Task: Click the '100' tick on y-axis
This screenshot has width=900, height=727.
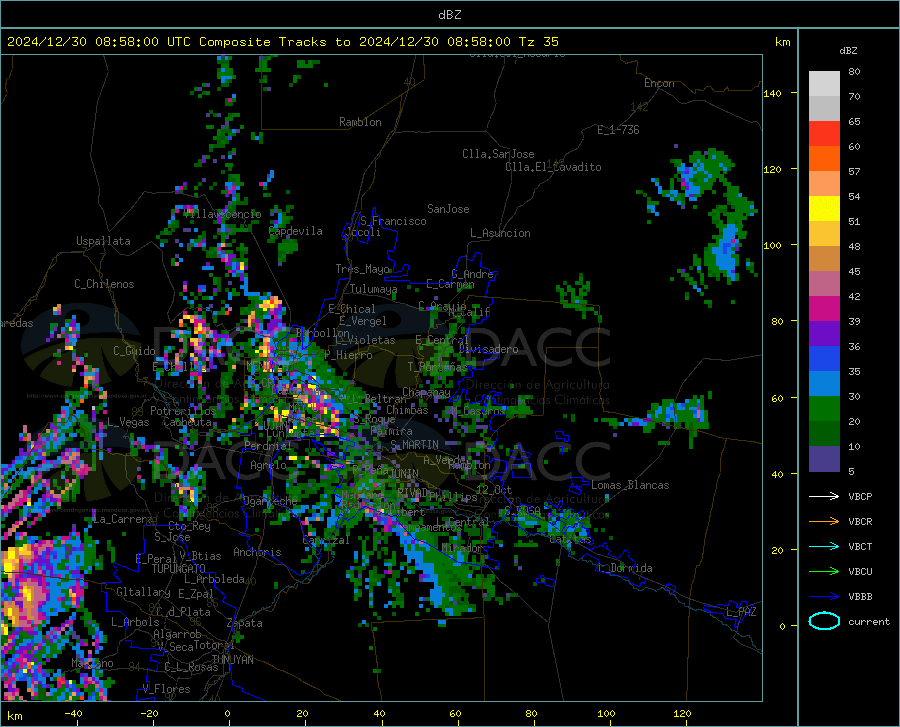Action: pyautogui.click(x=772, y=246)
